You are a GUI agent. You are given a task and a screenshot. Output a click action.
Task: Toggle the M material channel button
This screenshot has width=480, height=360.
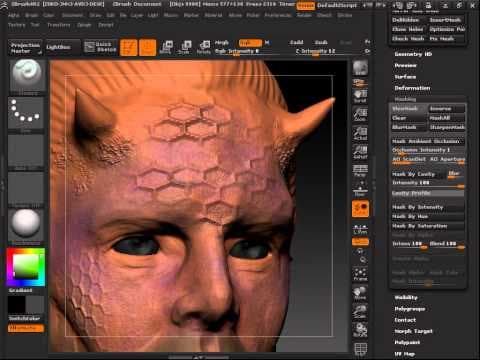tap(267, 43)
